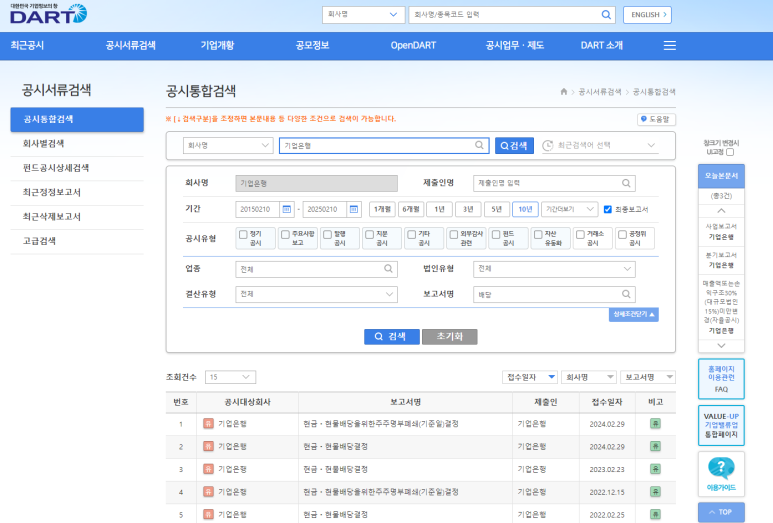The width and height of the screenshot is (773, 523).
Task: Click the magnifier icon in top search bar
Action: point(606,15)
